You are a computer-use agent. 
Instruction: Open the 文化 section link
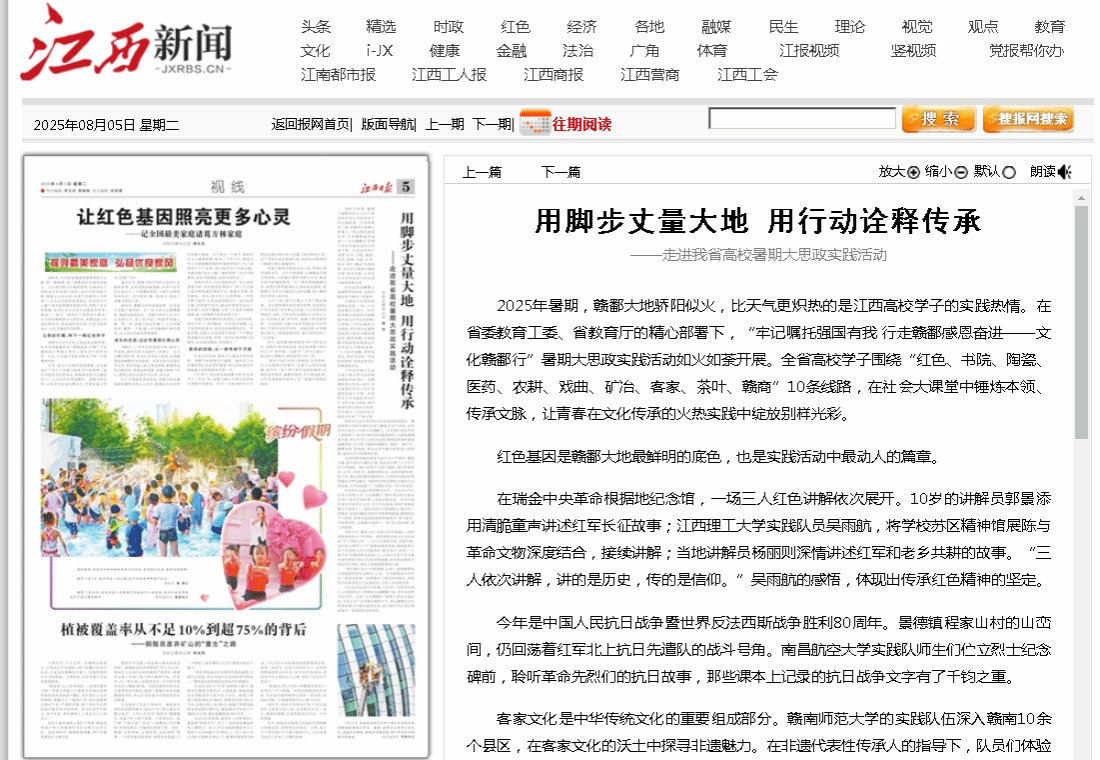pos(315,51)
